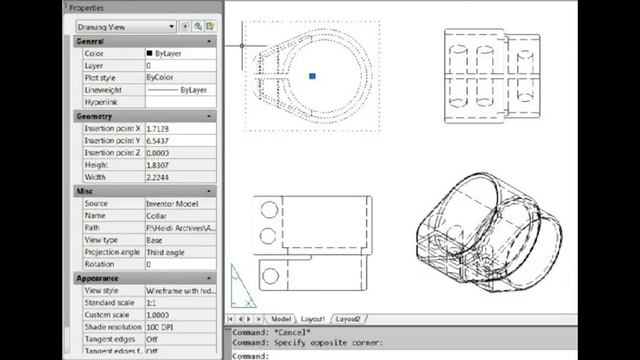
Task: Open the Standard scale 1:1 field
Action: click(181, 303)
